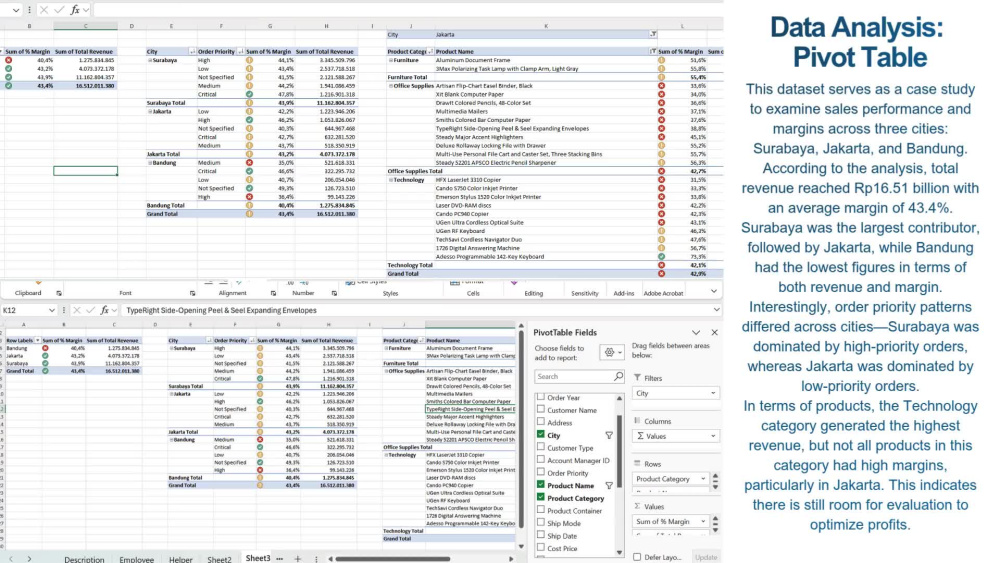Viewport: 1000px width, 563px height.
Task: Open Font group dialog launcher
Action: pos(192,293)
